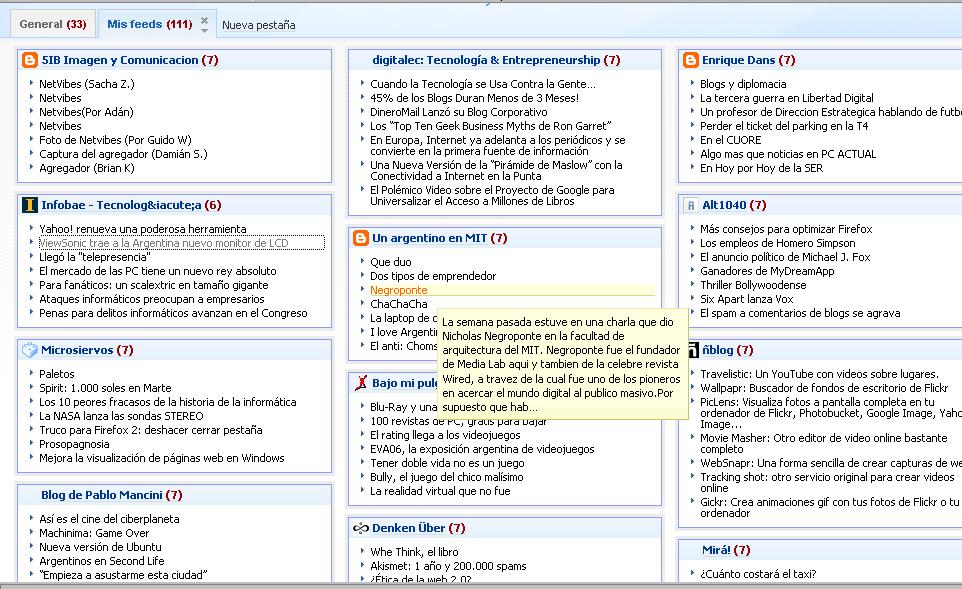Open the Mis feeds tab options arrow

[x=204, y=29]
